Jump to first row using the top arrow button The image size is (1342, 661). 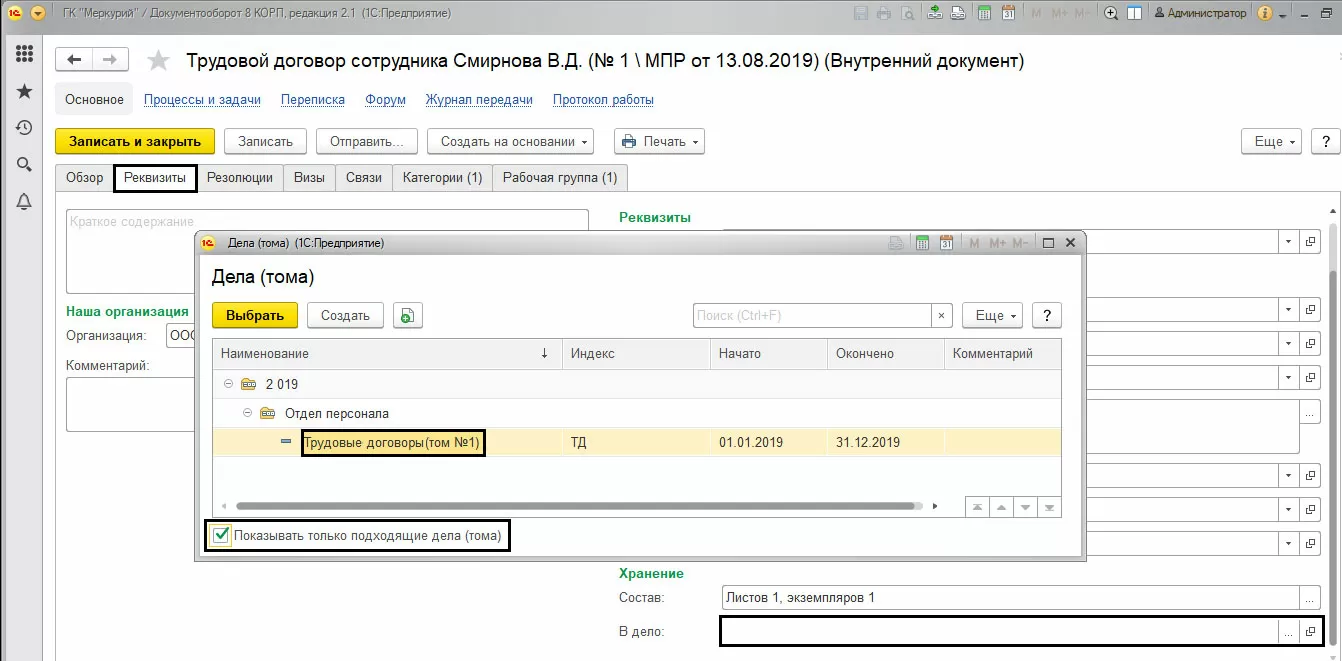(x=976, y=507)
